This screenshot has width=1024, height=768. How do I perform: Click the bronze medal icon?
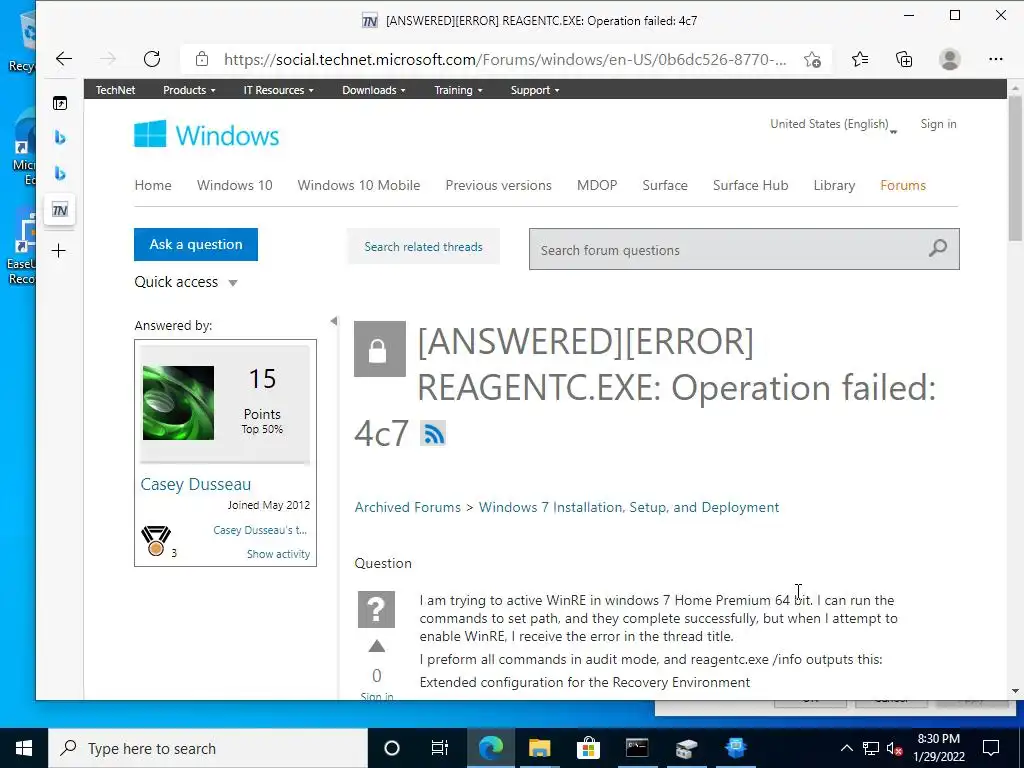[x=155, y=541]
